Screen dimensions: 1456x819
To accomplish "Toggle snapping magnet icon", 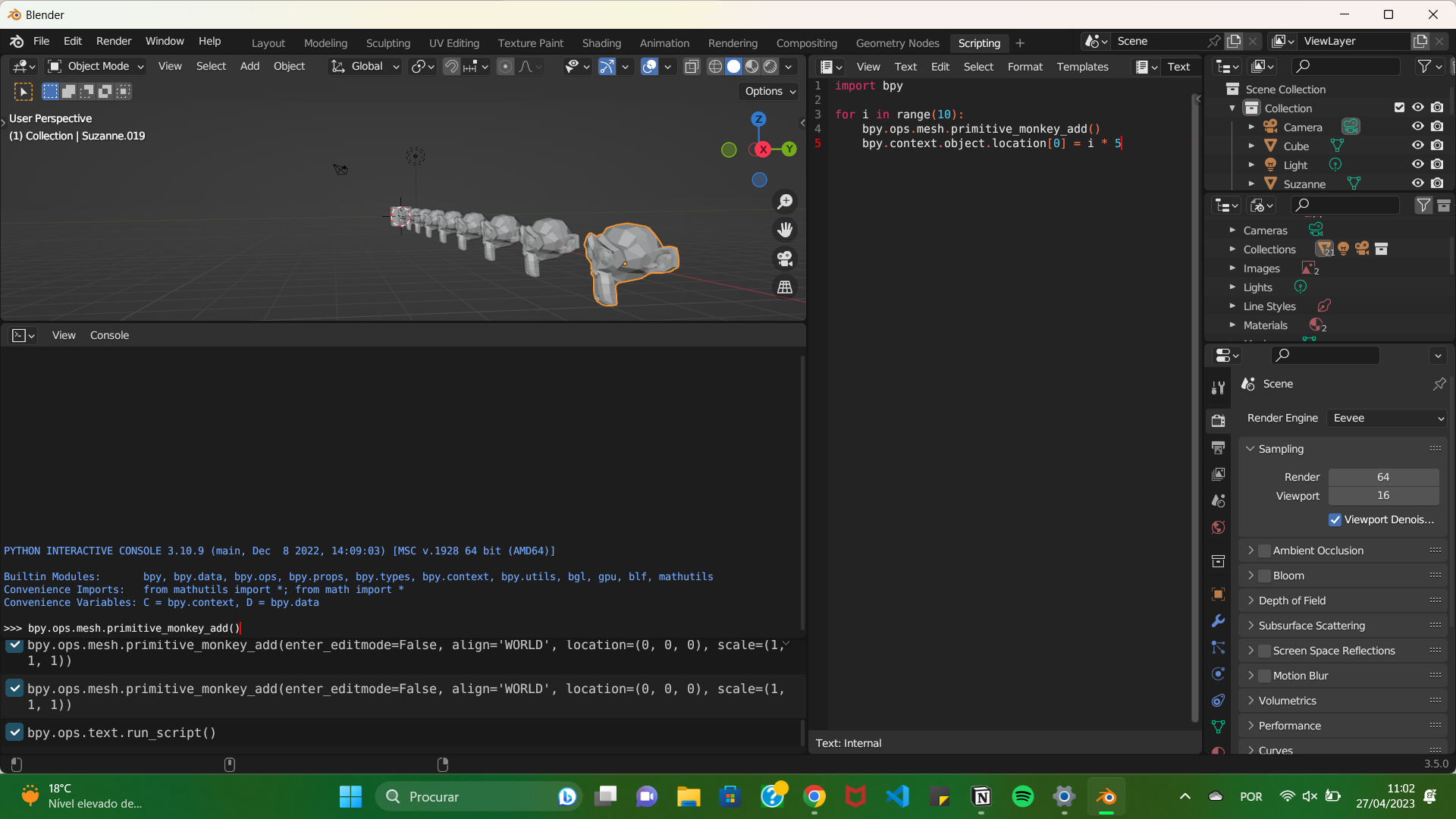I will 451,67.
